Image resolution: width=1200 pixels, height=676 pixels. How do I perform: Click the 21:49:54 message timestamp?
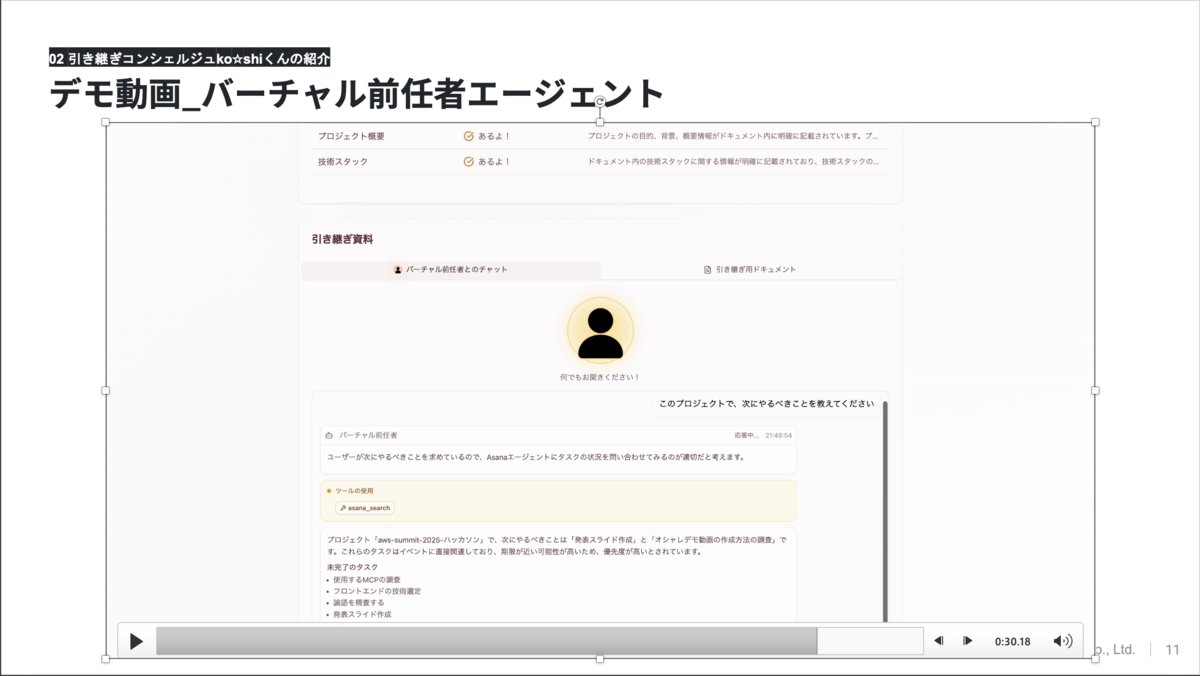click(x=778, y=436)
